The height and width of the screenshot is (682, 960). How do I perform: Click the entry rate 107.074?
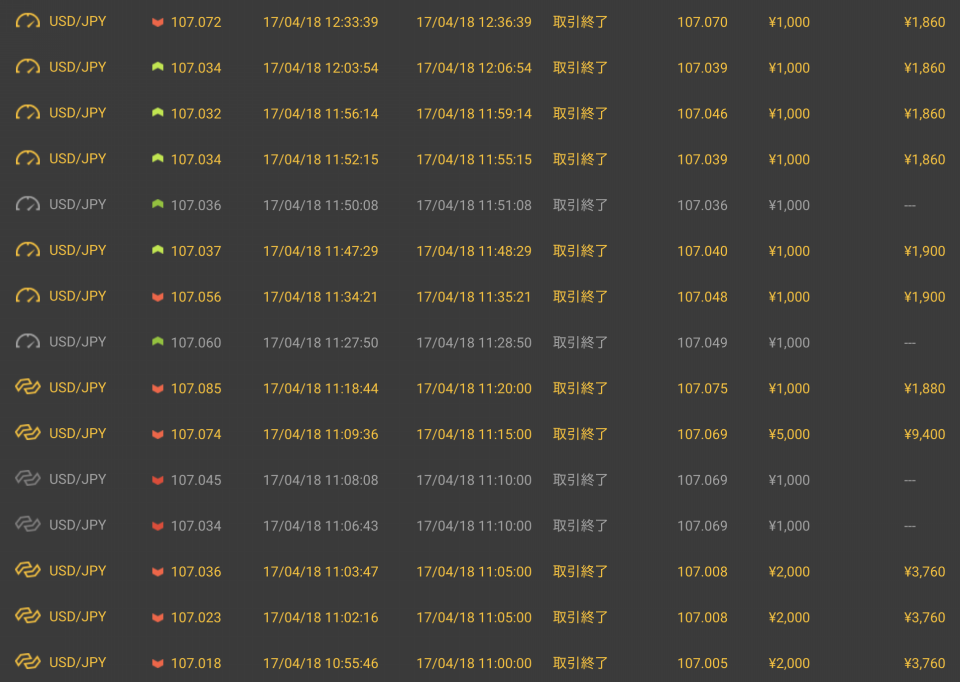click(196, 434)
